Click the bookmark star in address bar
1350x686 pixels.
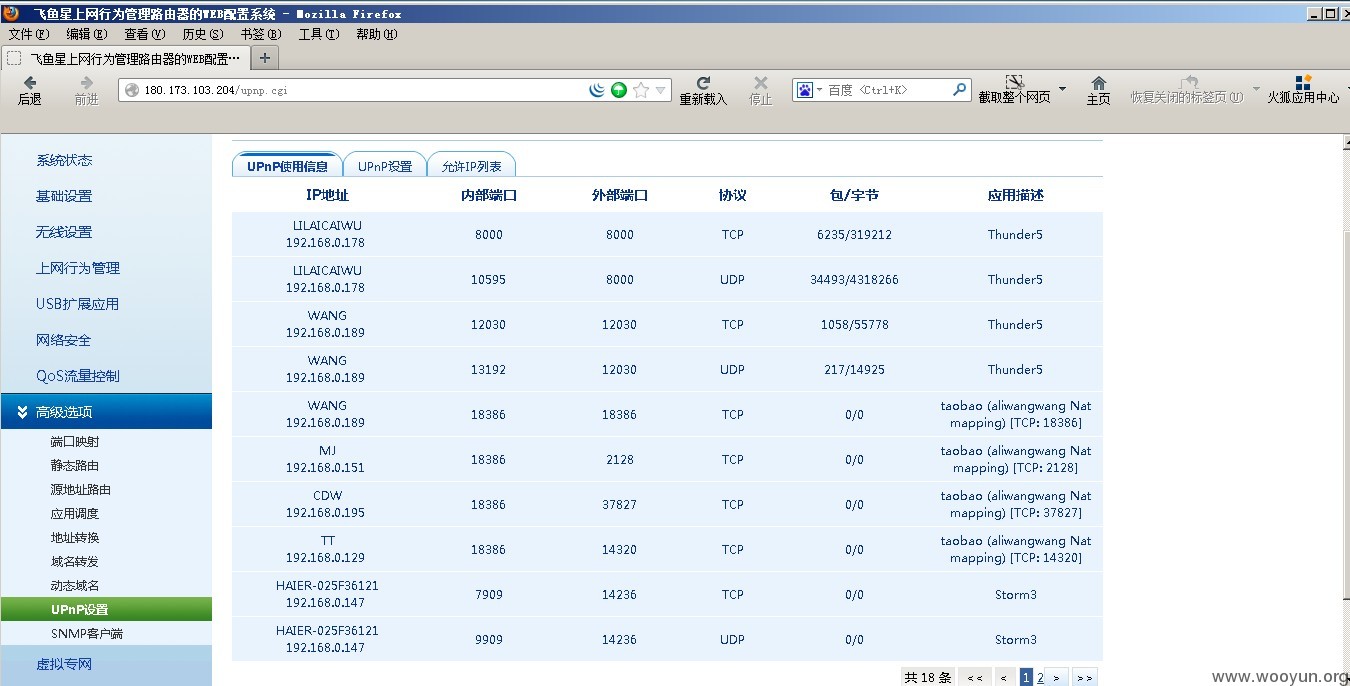(641, 90)
